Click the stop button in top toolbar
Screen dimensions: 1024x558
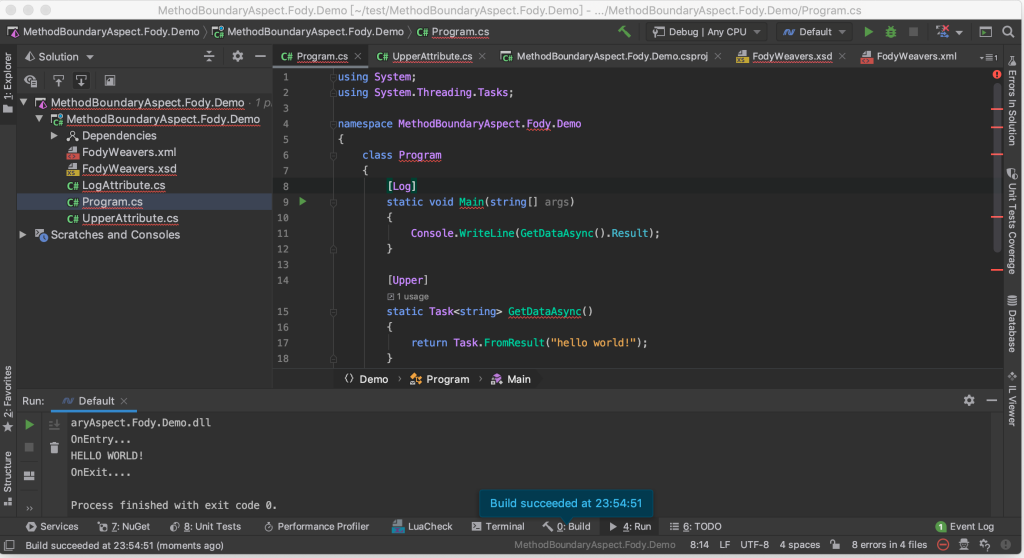tap(914, 31)
